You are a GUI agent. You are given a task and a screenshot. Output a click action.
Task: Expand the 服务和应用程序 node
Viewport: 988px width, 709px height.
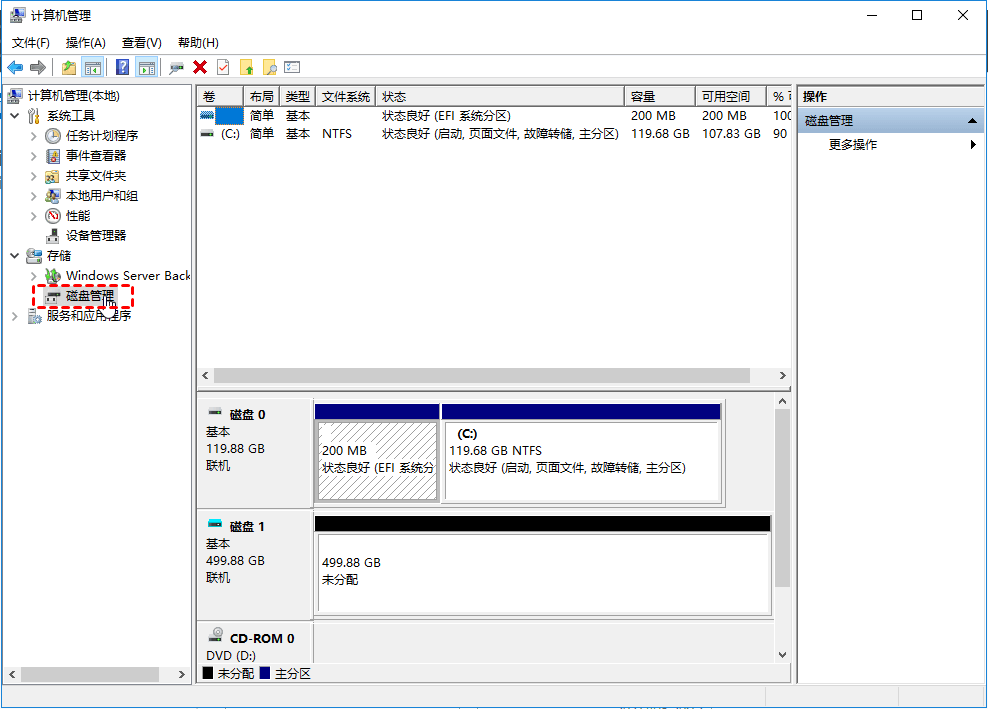[x=14, y=316]
